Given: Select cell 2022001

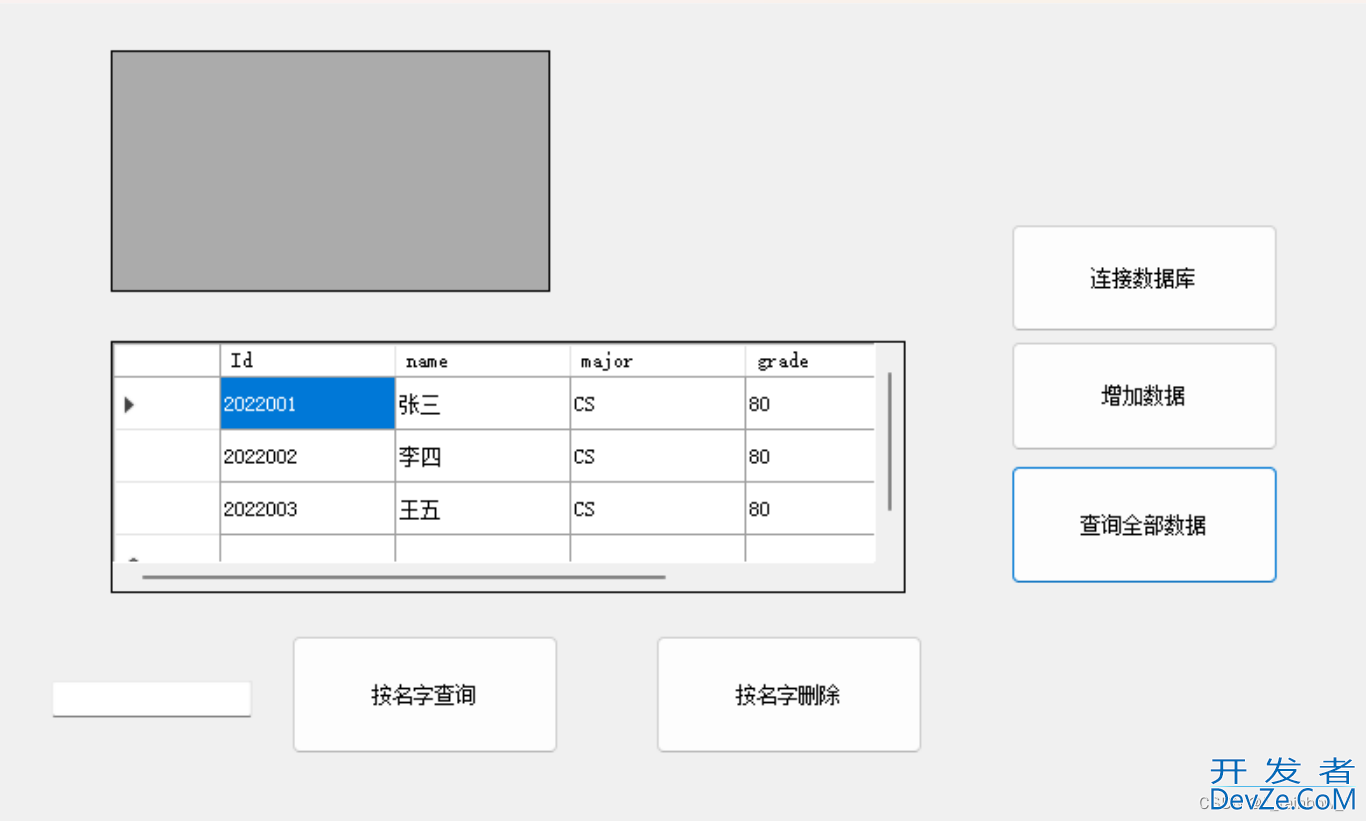Looking at the screenshot, I should tap(308, 404).
